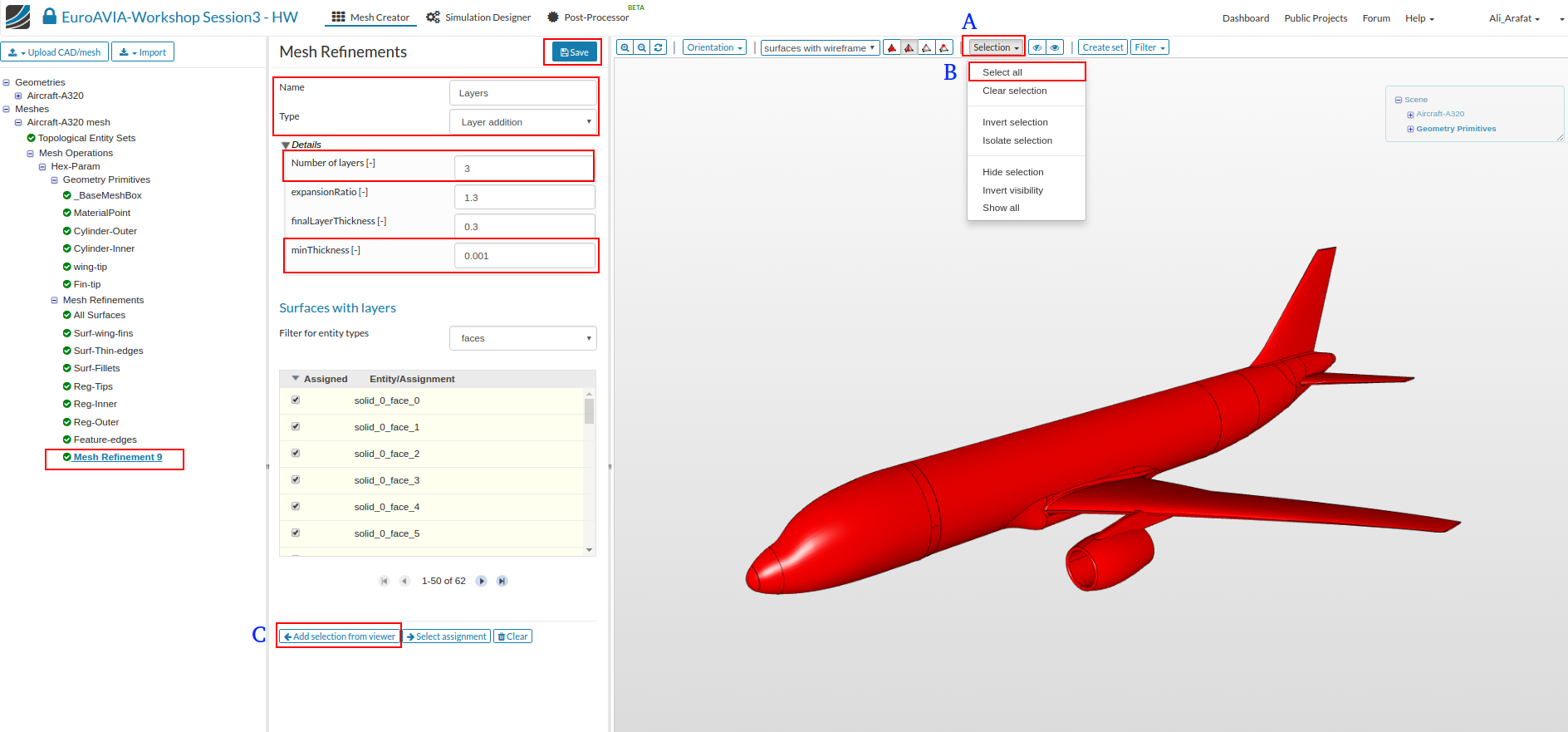1568x732 pixels.
Task: Click the SimScale logo icon
Action: click(17, 17)
